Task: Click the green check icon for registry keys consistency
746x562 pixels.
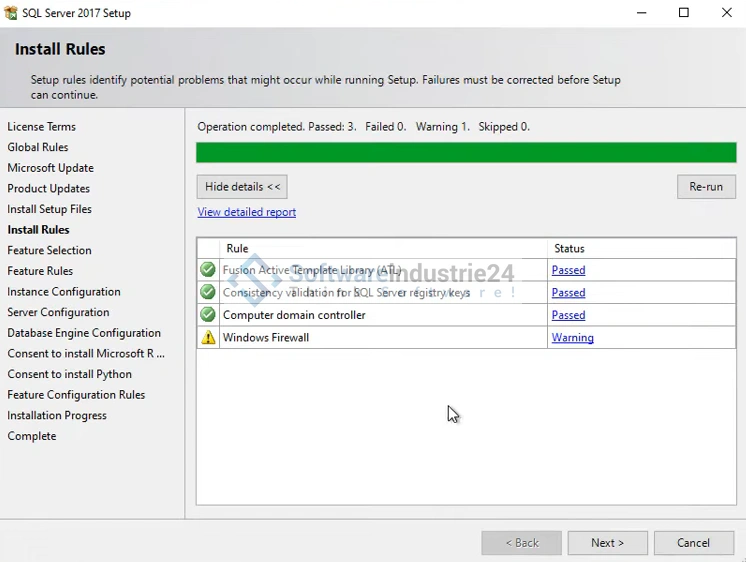Action: point(208,292)
